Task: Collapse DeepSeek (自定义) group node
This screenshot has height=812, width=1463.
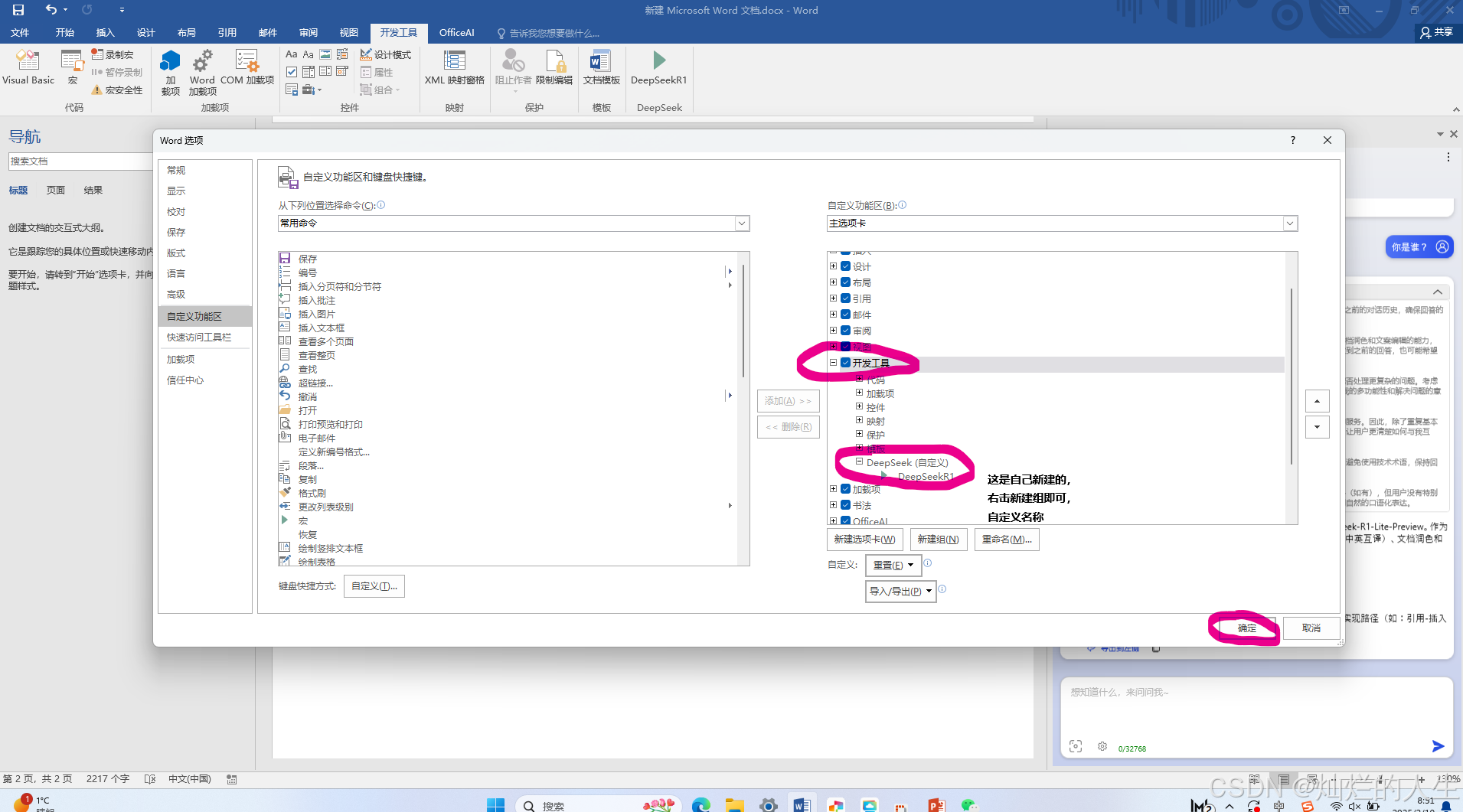Action: coord(859,462)
